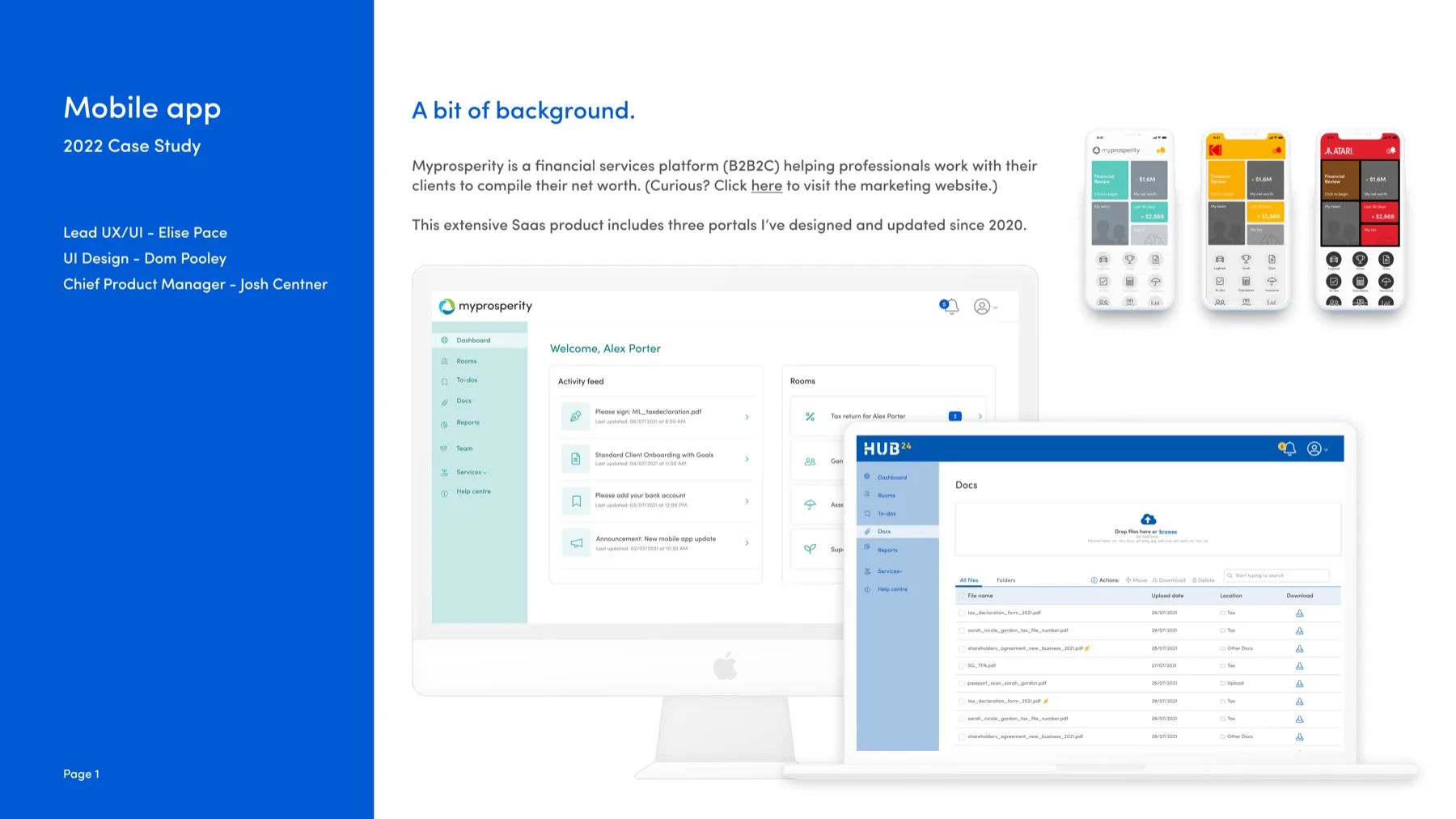1456x819 pixels.
Task: Open the 'here' marketing website link
Action: pyautogui.click(x=766, y=185)
